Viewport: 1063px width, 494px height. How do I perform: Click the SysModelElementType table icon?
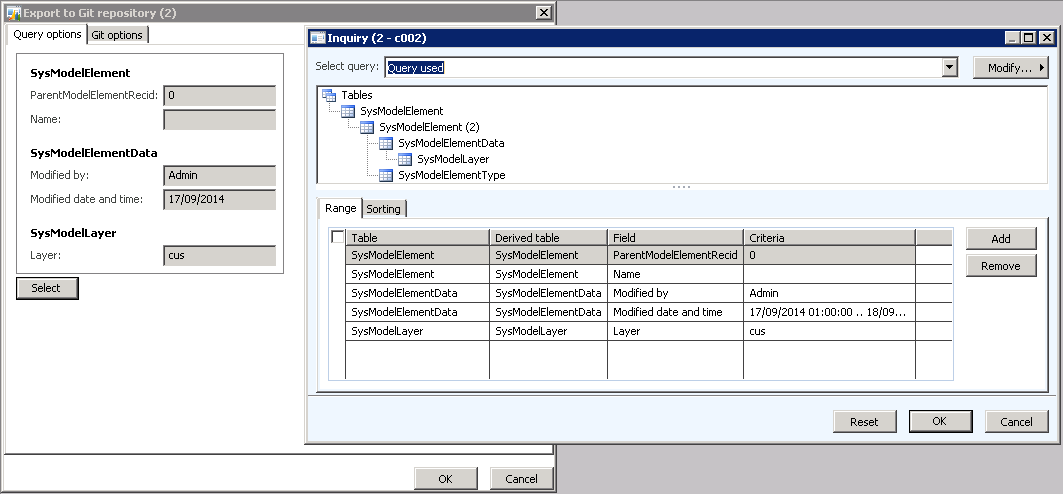(386, 175)
